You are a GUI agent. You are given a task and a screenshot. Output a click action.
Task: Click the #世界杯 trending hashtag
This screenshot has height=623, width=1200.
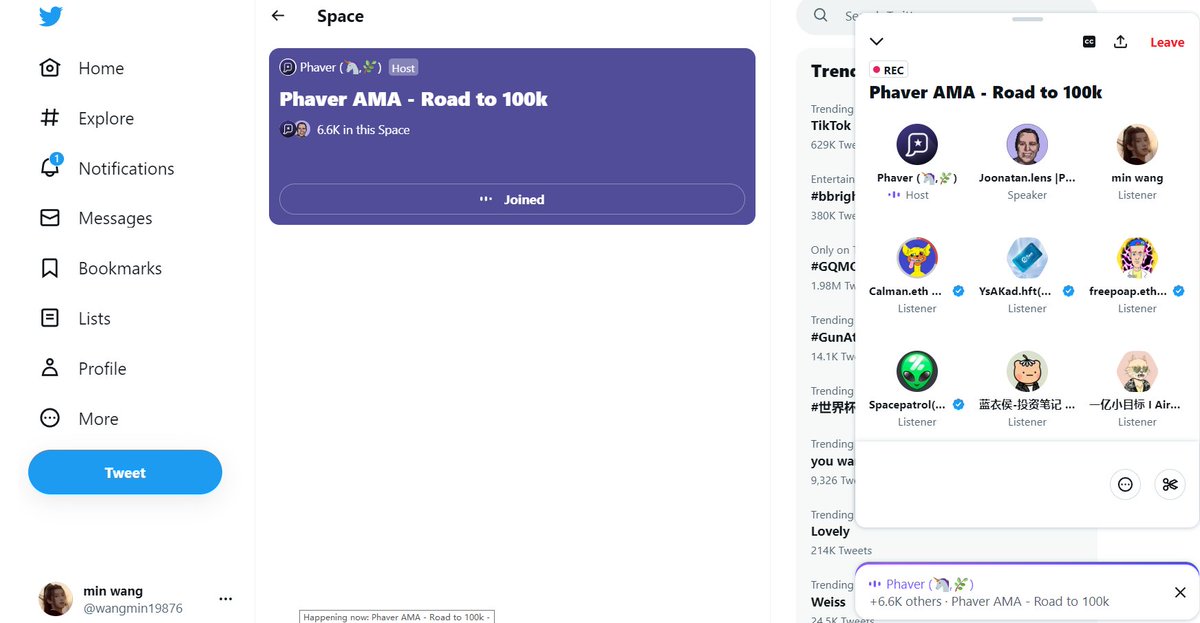[833, 407]
